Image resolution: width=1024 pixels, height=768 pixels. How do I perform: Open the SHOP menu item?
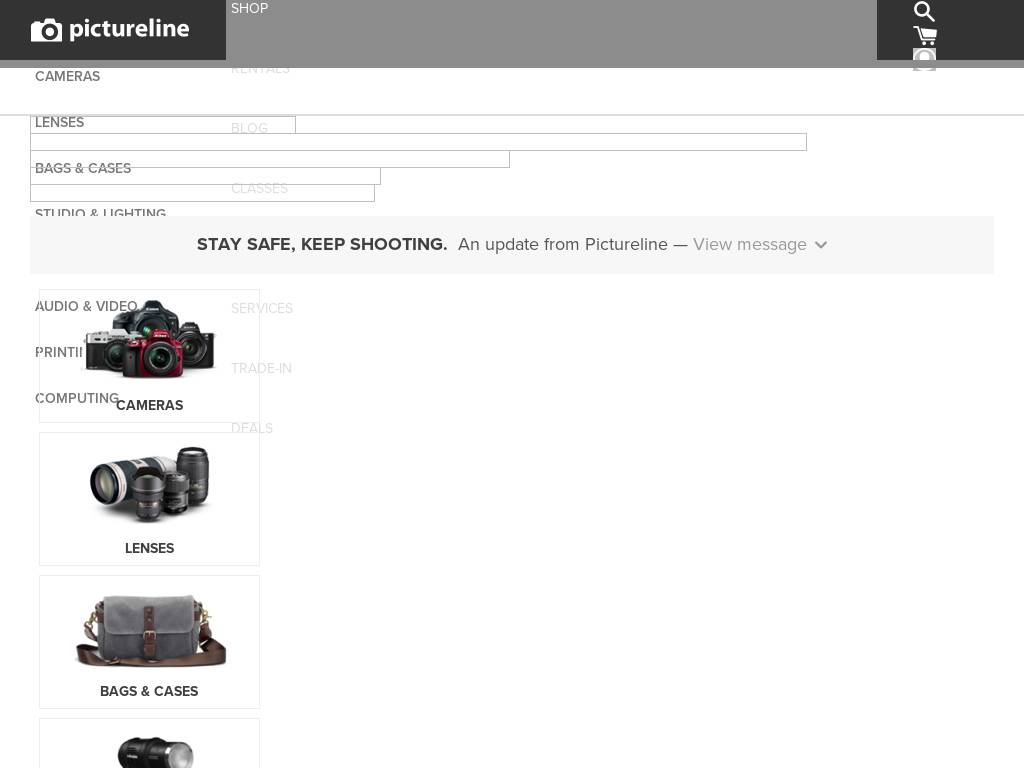pos(249,9)
